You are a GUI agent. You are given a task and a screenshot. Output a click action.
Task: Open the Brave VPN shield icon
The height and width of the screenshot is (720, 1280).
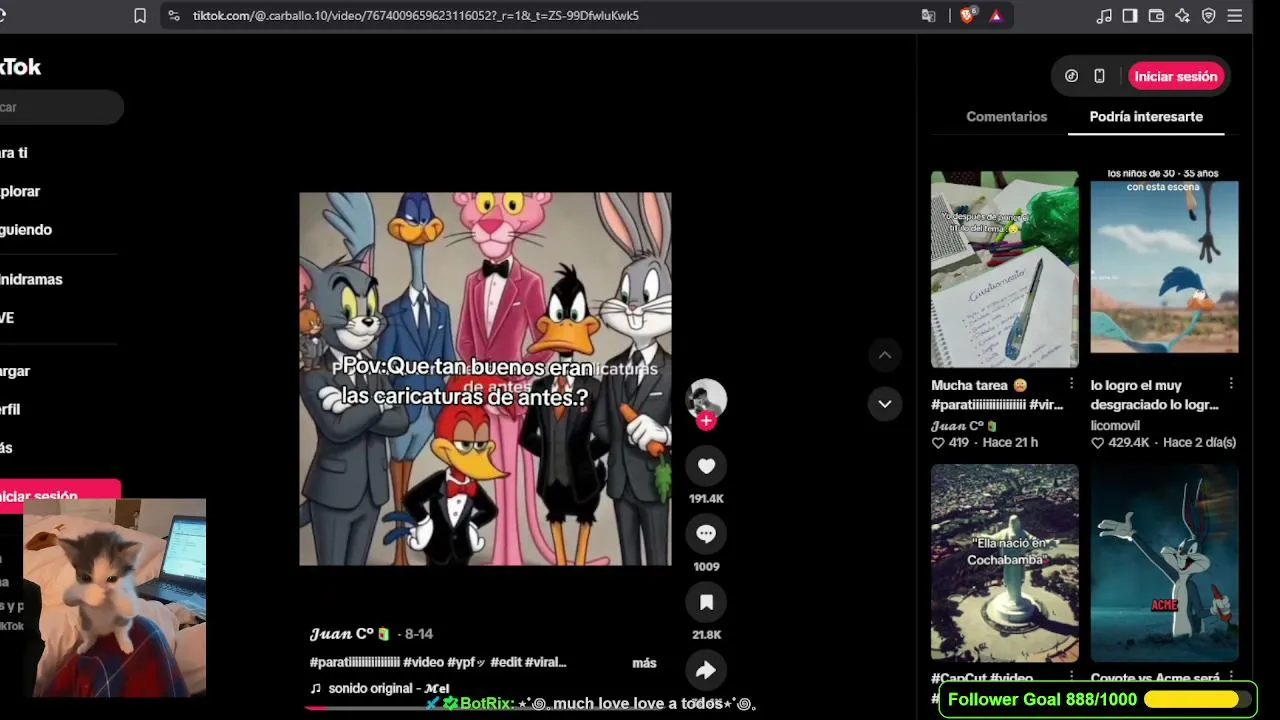pyautogui.click(x=1208, y=15)
